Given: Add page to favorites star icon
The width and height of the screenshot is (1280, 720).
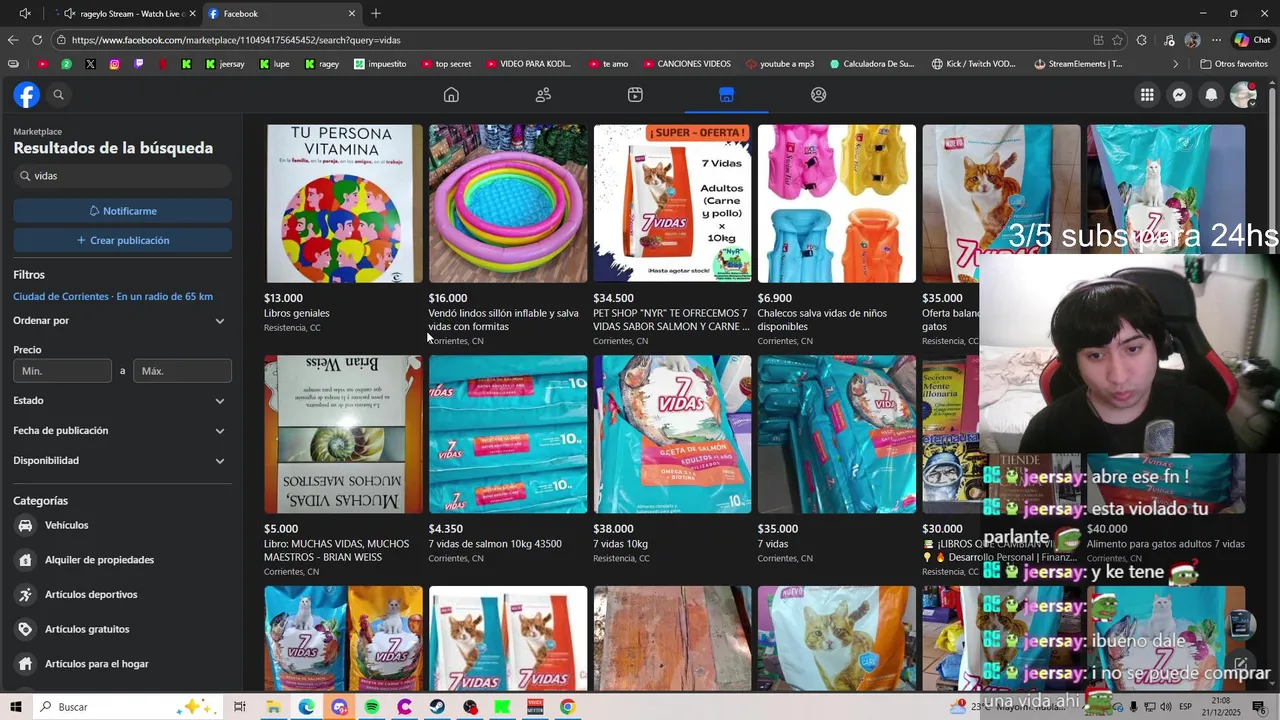Looking at the screenshot, I should pyautogui.click(x=1117, y=40).
